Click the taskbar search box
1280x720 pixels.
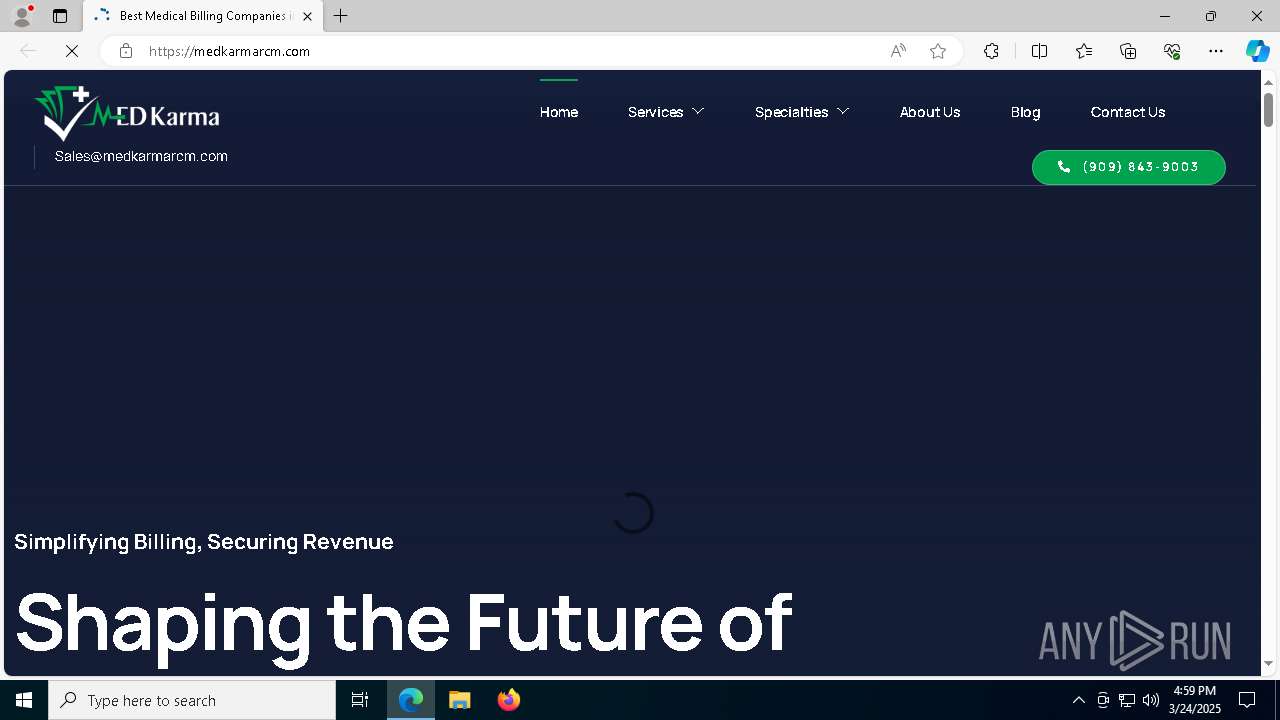coord(192,700)
